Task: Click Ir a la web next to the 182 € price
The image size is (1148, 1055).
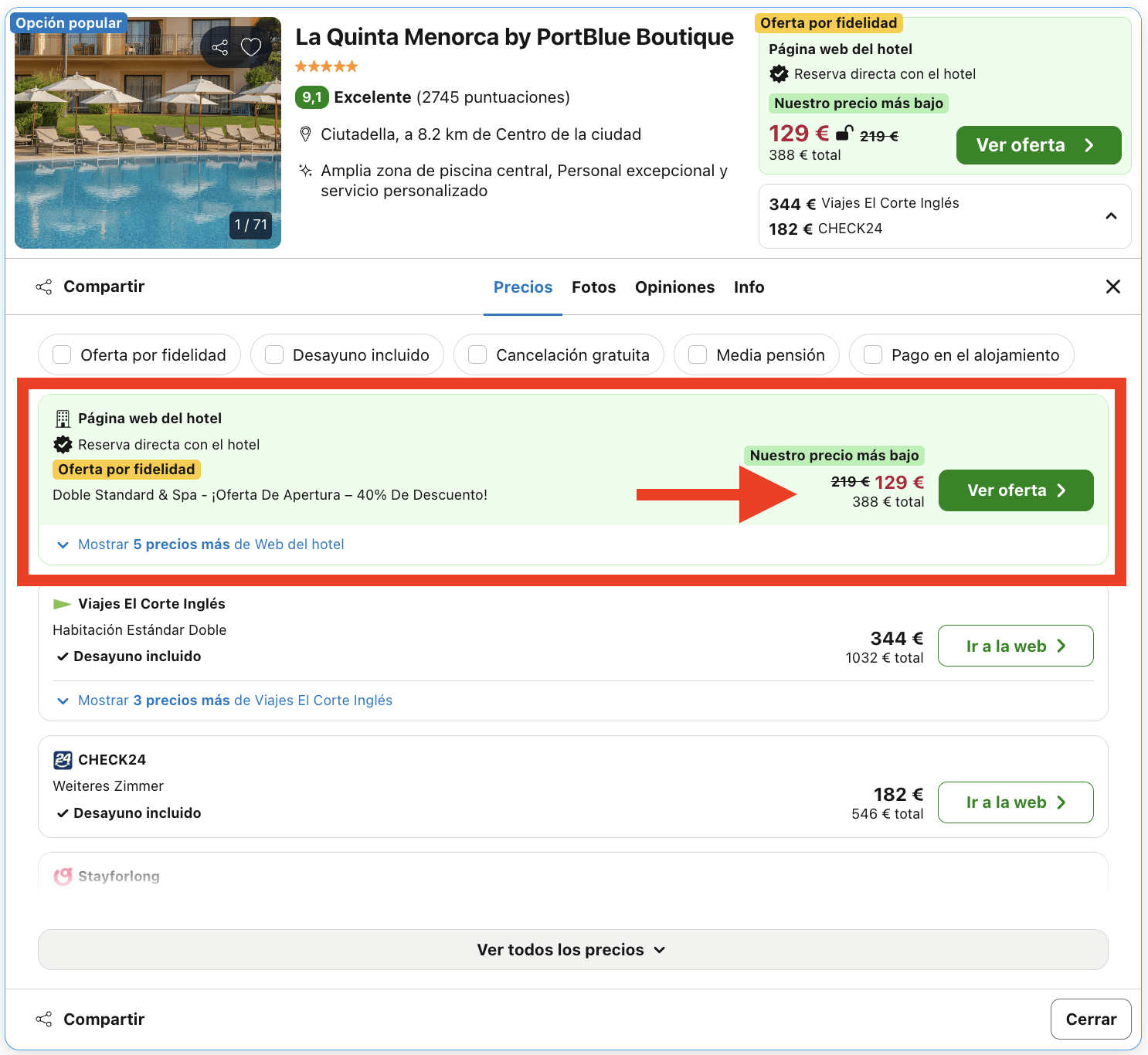Action: click(x=1015, y=802)
